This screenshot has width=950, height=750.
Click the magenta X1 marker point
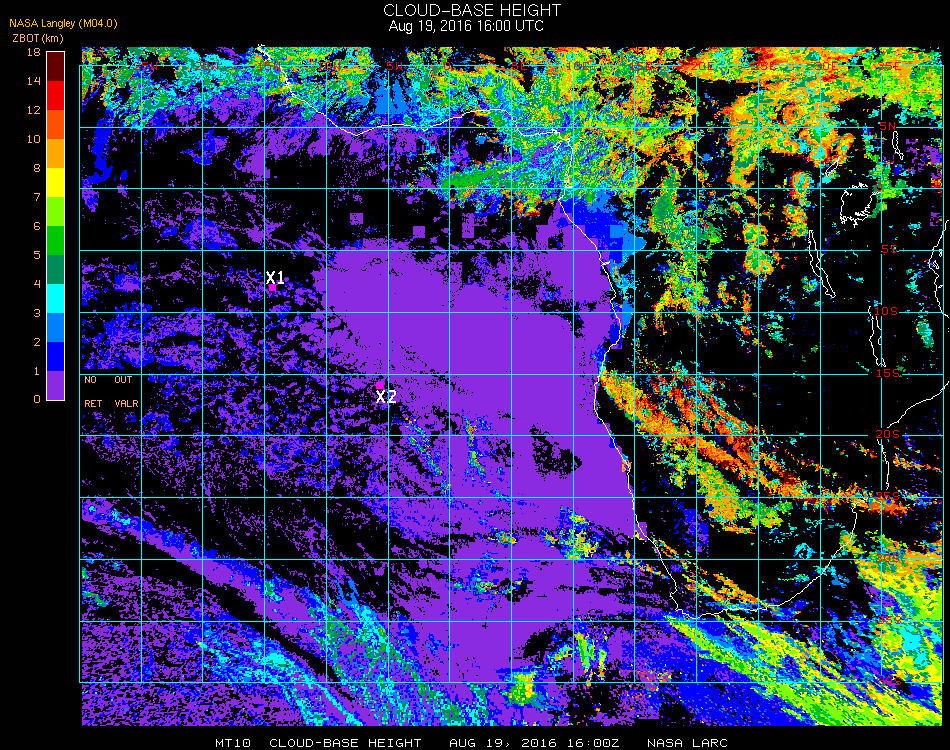coord(273,288)
